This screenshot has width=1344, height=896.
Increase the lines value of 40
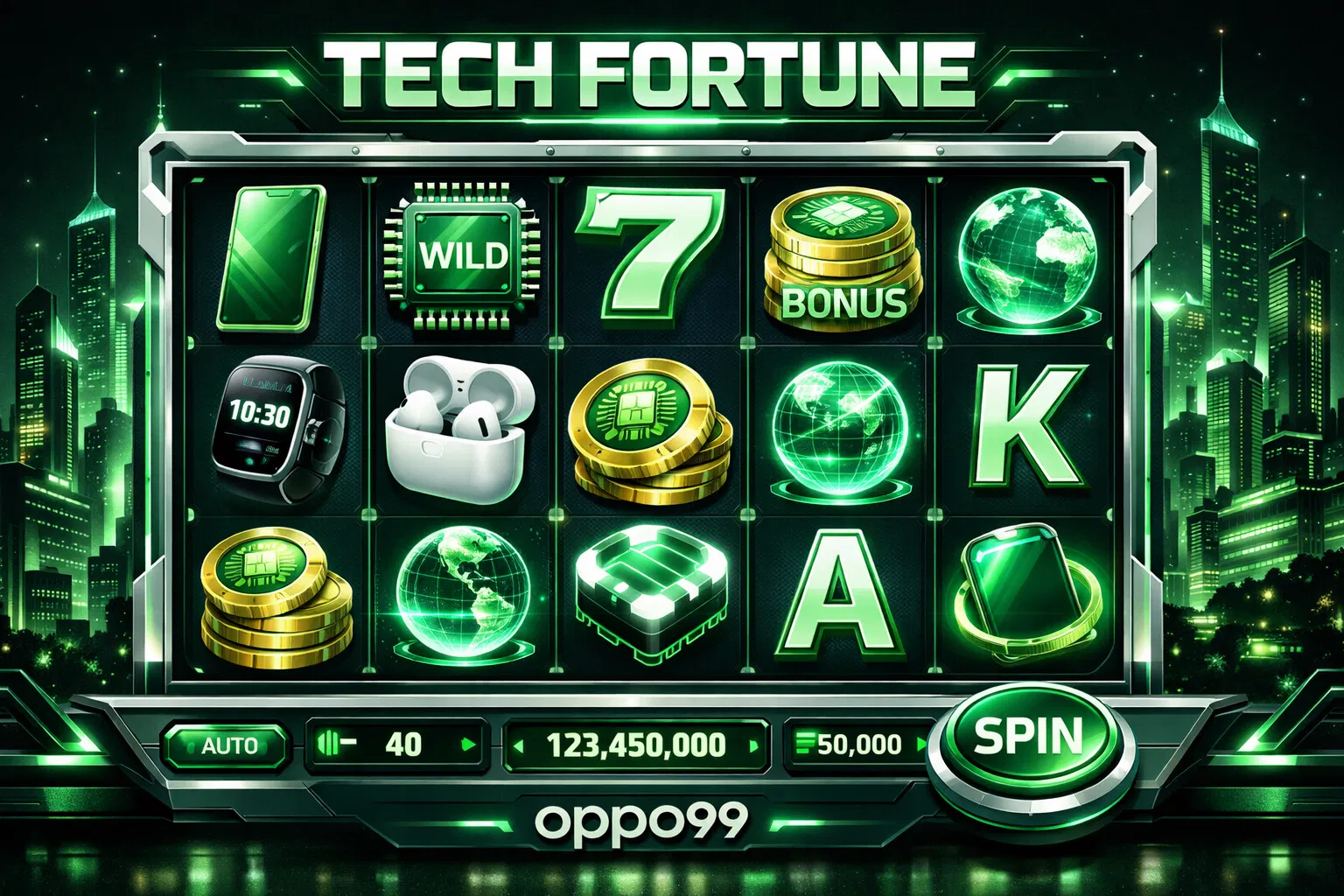point(468,745)
